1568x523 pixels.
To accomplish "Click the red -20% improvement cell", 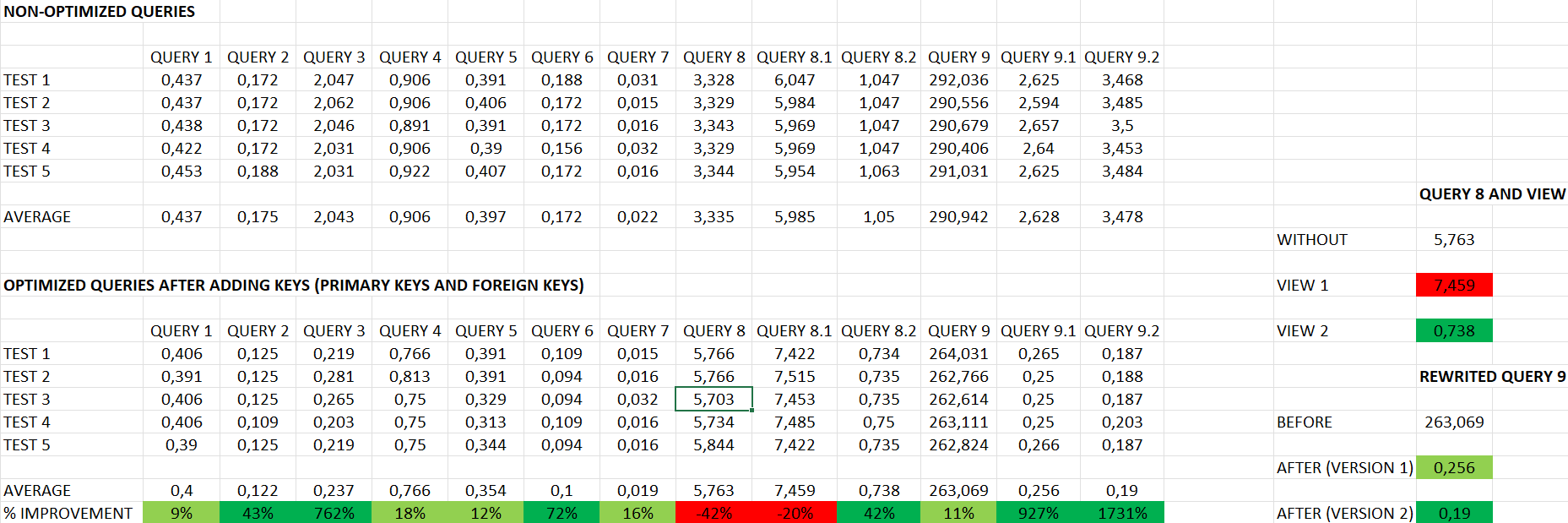I will point(795,513).
